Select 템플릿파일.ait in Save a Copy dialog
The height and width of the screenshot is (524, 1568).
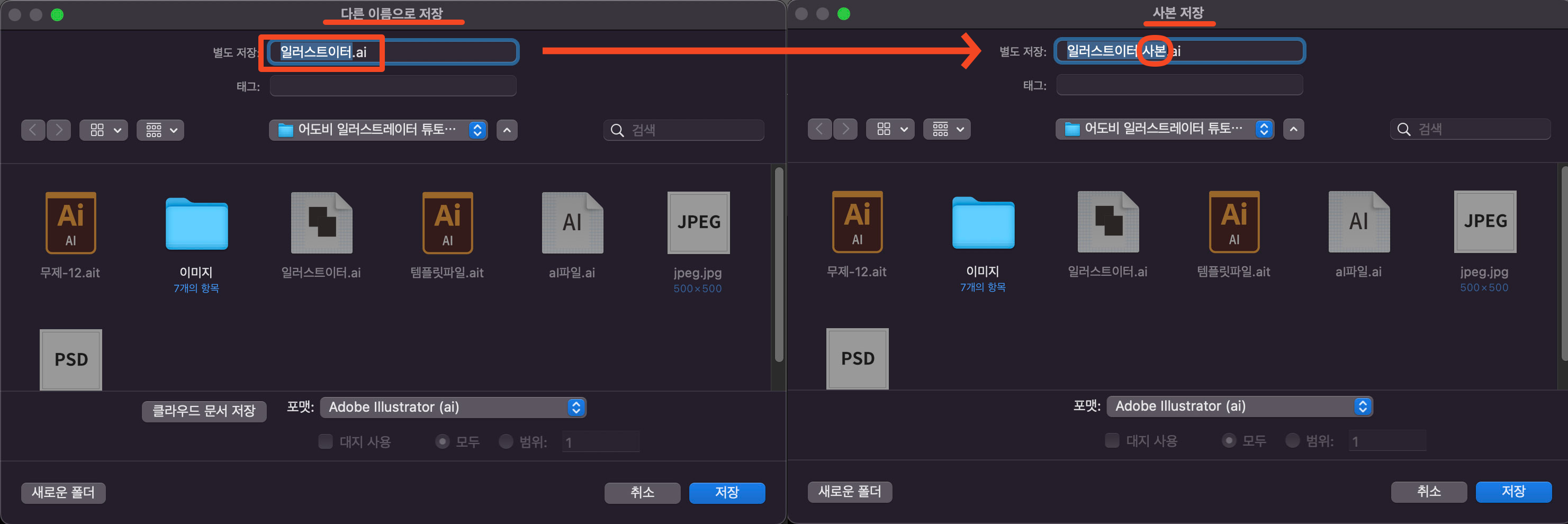(1234, 222)
